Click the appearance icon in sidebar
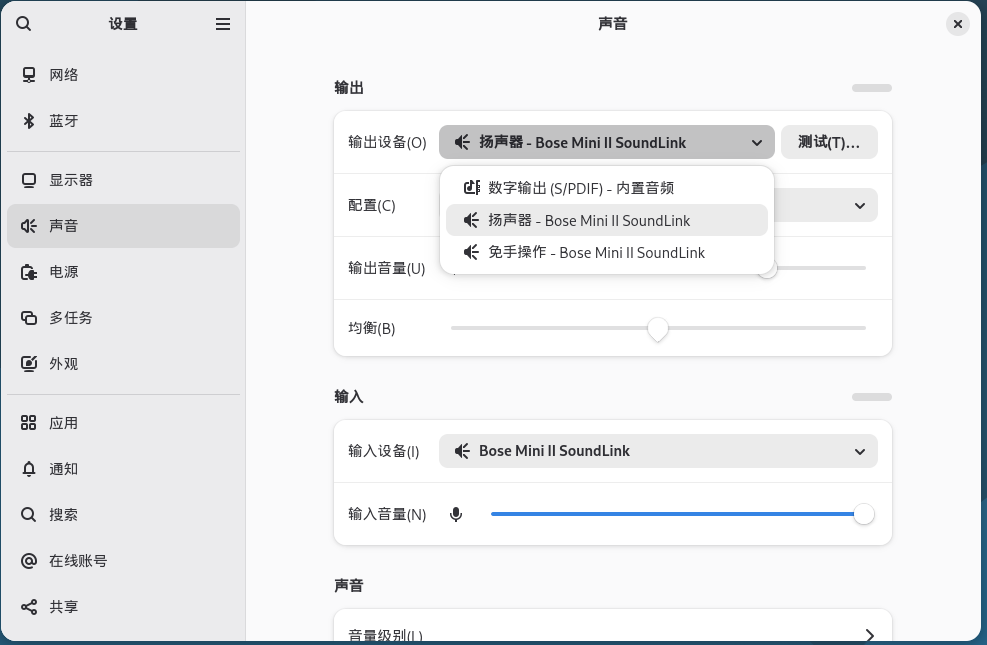Image resolution: width=987 pixels, height=645 pixels. point(29,364)
